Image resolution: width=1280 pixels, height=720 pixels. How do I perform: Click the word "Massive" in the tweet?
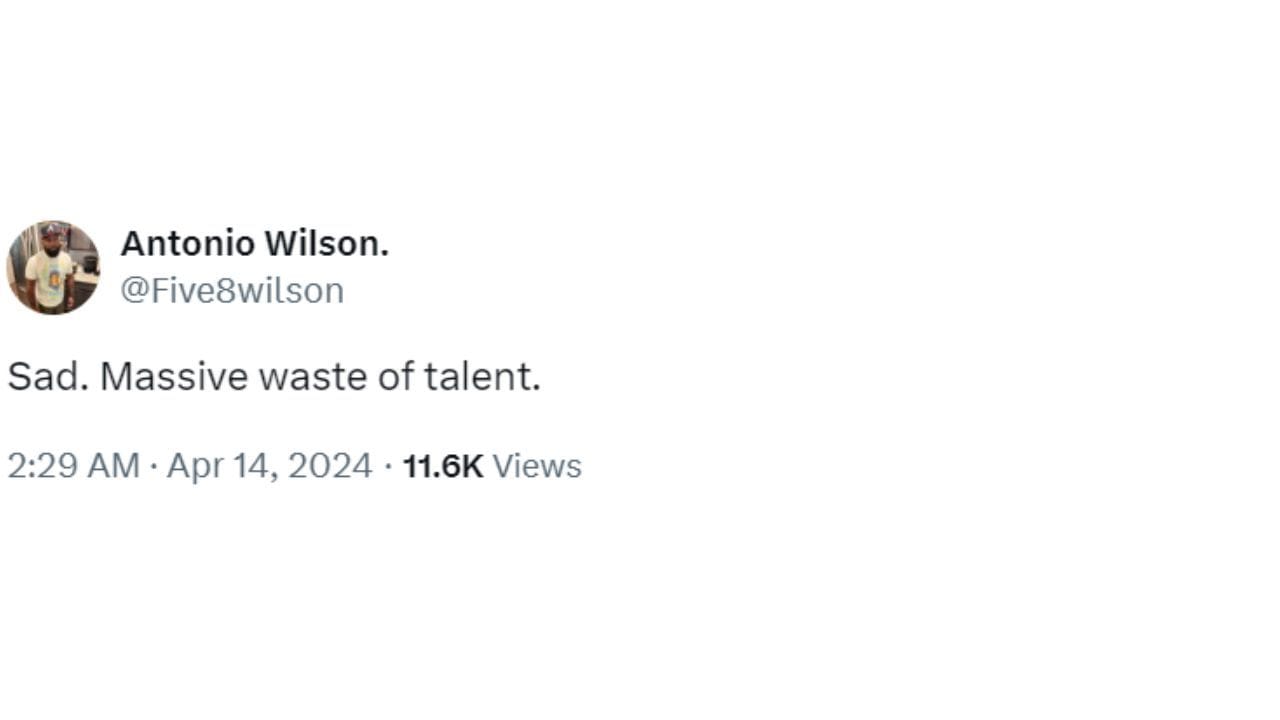tap(174, 377)
